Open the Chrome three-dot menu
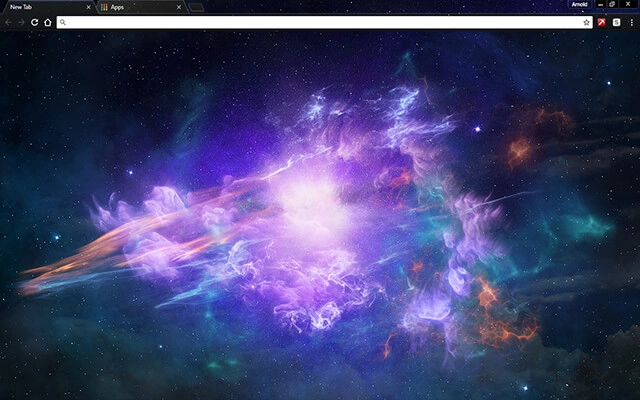Viewport: 640px width, 400px height. (x=631, y=22)
